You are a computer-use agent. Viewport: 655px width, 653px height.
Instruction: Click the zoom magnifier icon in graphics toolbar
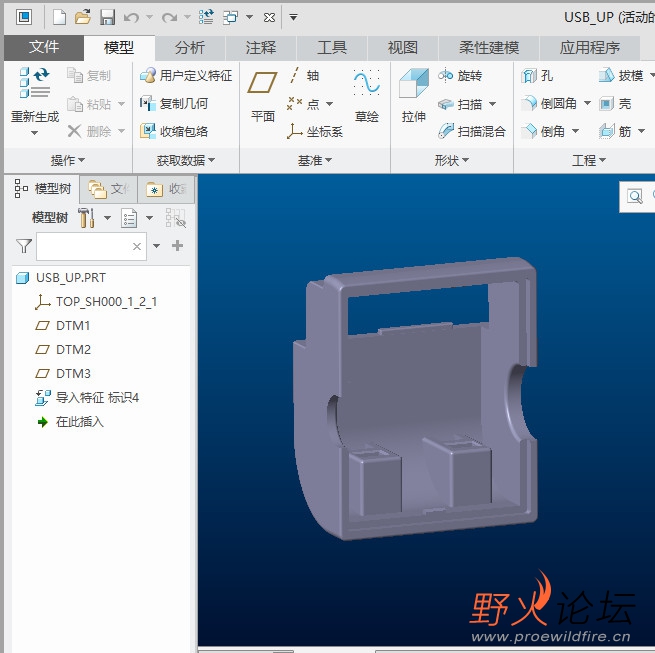tap(635, 196)
